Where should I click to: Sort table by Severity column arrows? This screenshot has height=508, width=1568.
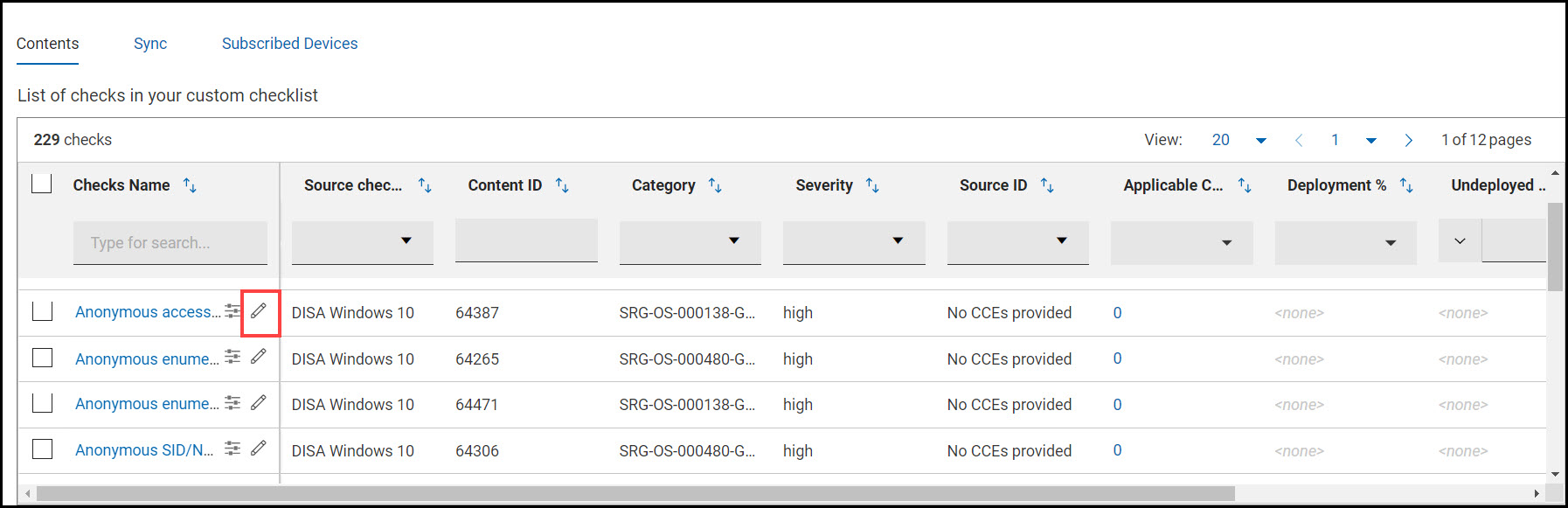pyautogui.click(x=872, y=185)
